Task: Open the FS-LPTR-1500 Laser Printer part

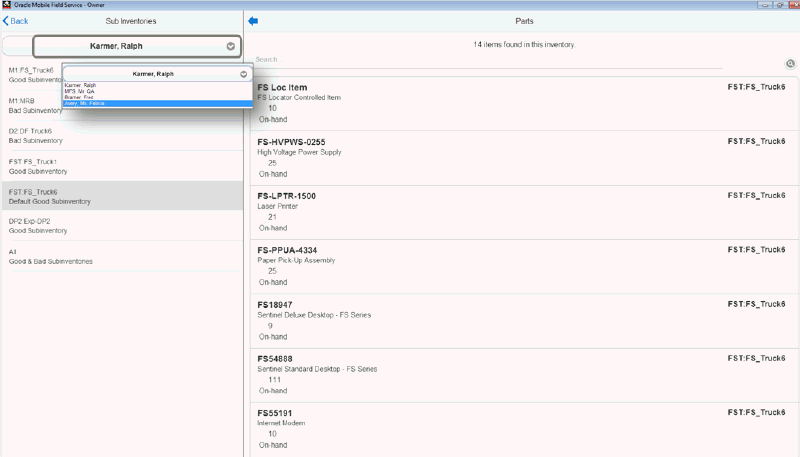Action: click(524, 212)
